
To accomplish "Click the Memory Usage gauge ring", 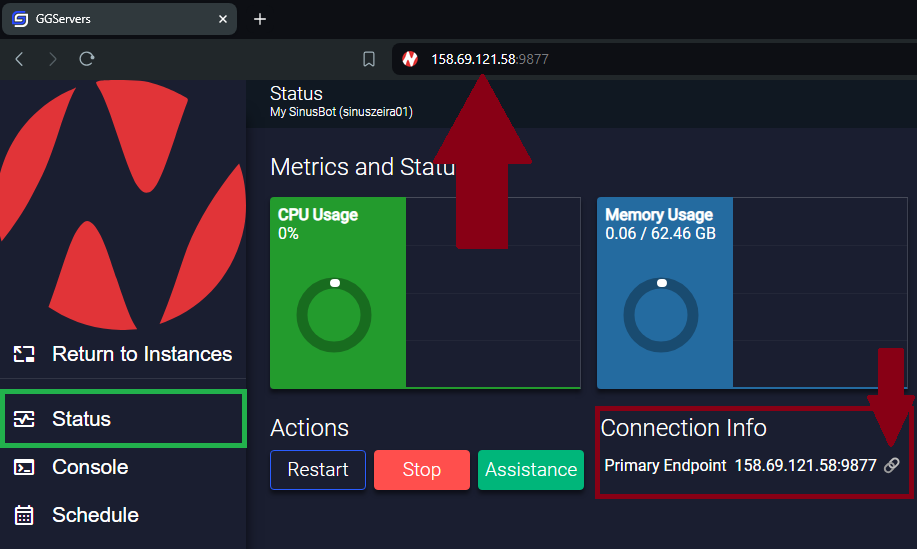I will (661, 316).
